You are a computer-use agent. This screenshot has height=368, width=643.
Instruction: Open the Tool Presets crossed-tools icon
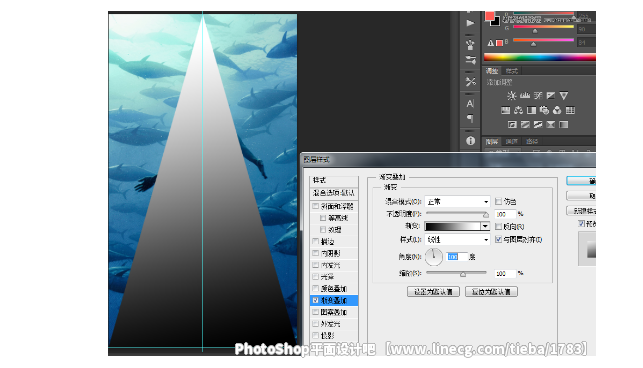click(x=470, y=82)
